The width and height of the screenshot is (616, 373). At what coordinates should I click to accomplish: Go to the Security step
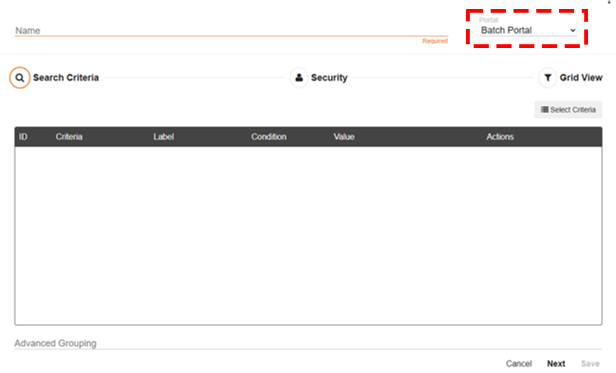coord(329,78)
